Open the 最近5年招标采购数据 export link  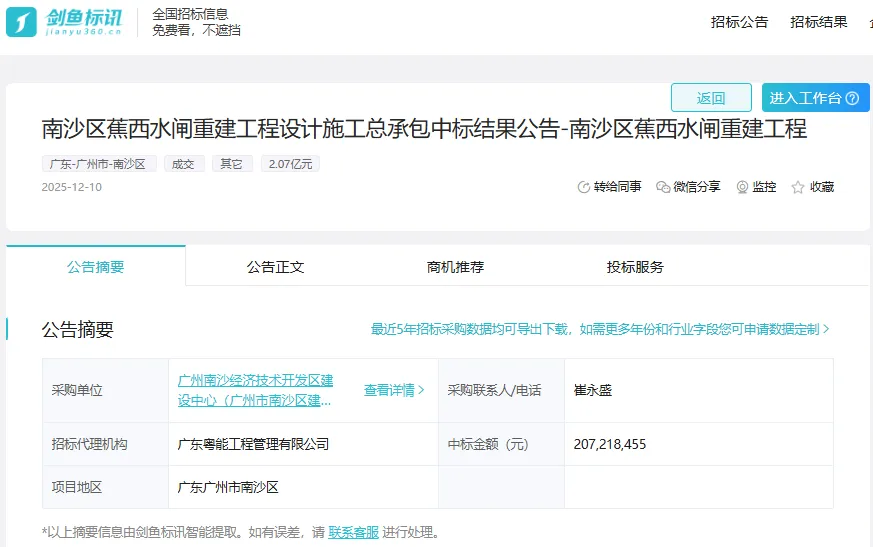[x=600, y=329]
